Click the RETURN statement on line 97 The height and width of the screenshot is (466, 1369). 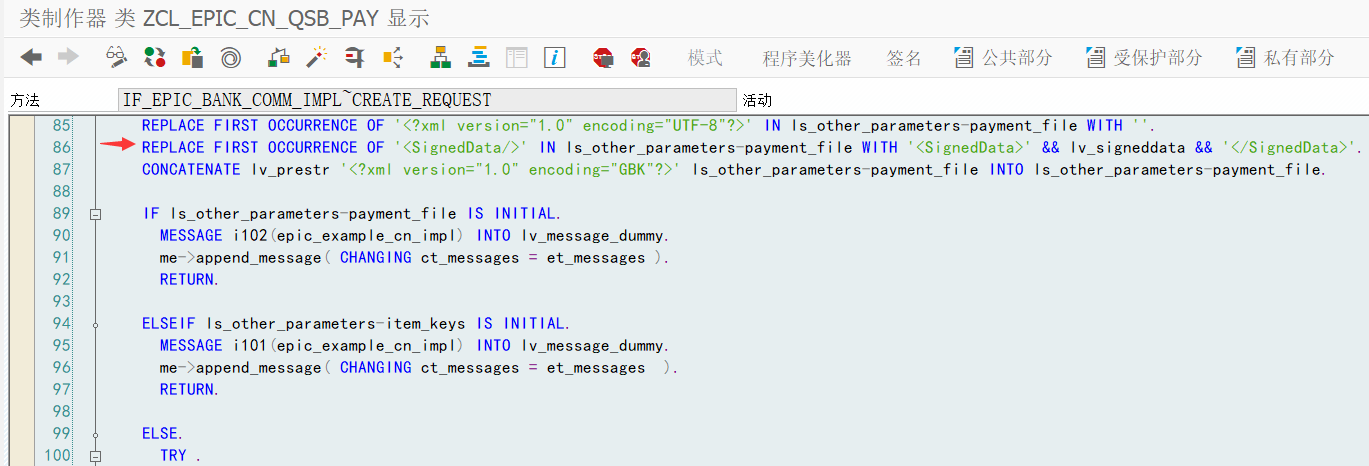[x=188, y=390]
